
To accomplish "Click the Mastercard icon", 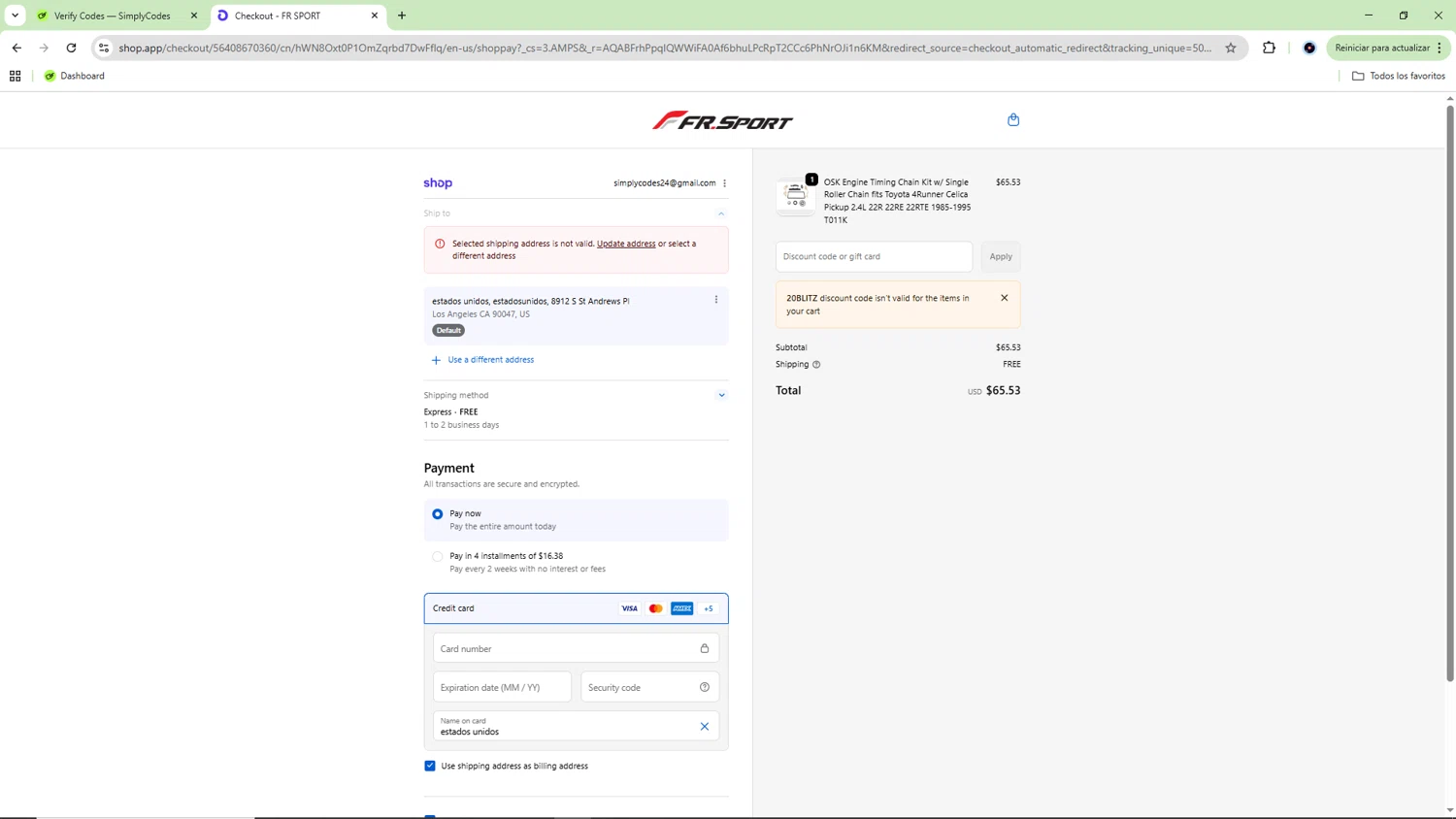I will coord(656,608).
